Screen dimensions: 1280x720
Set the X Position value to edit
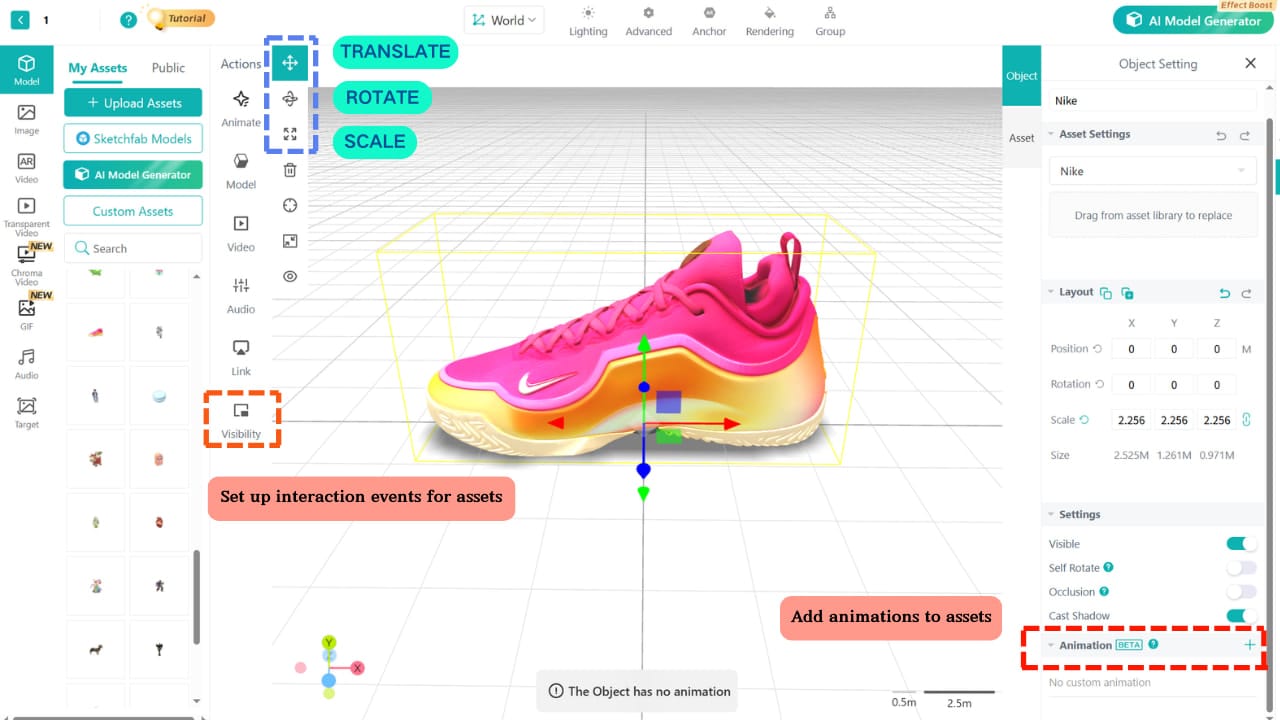[1131, 348]
